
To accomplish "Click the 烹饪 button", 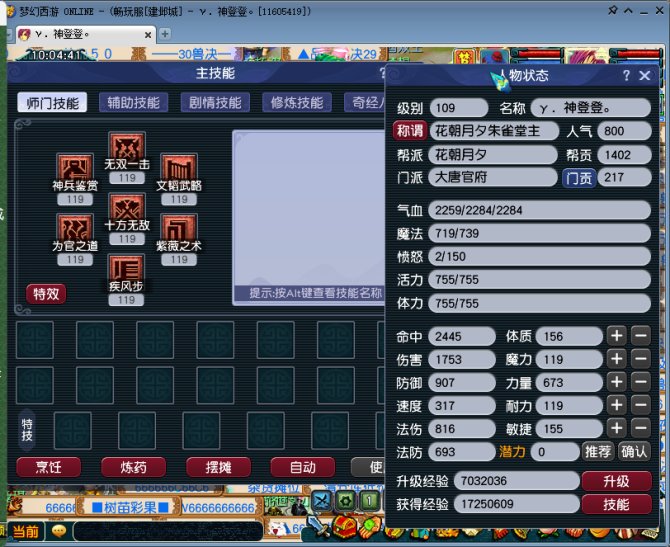I will coord(48,467).
